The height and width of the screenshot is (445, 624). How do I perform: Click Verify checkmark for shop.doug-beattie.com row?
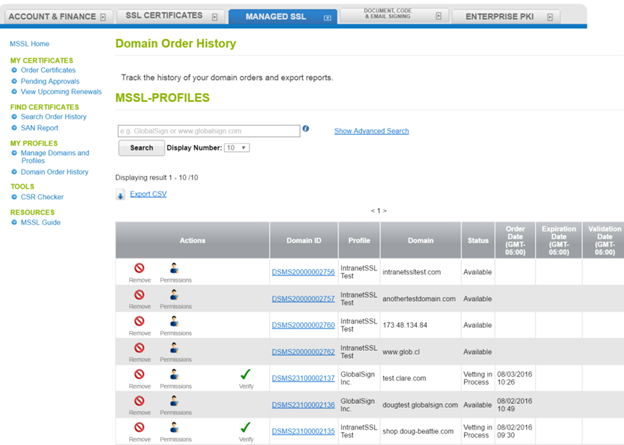click(246, 429)
